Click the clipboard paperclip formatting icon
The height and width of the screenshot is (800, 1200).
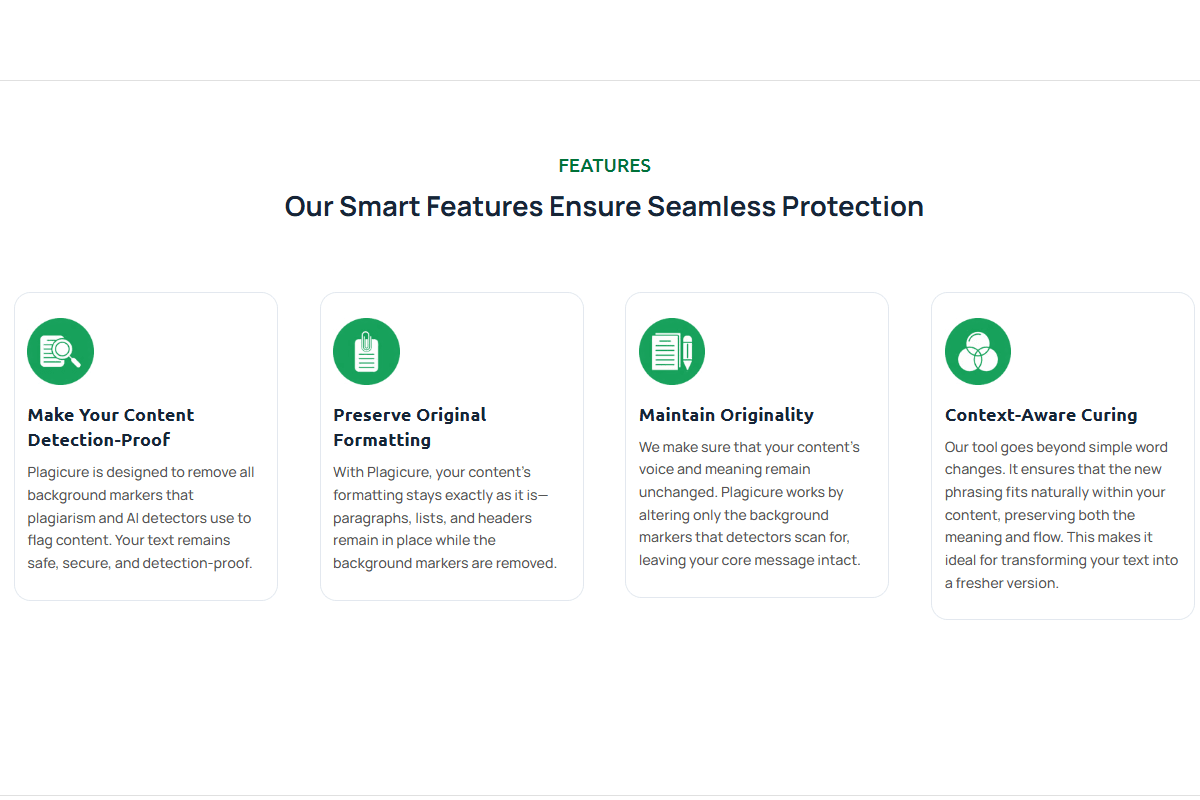[366, 351]
